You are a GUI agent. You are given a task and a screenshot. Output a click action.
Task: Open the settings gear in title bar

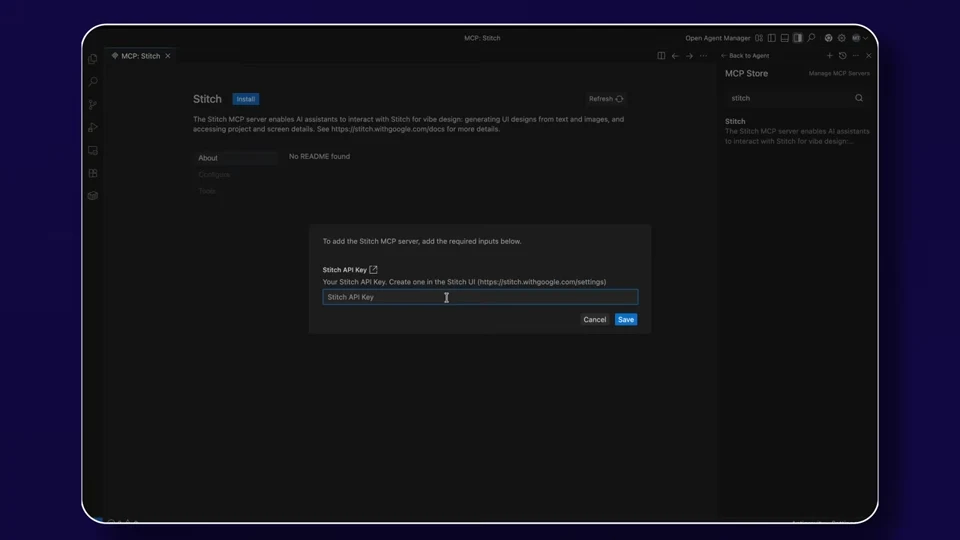pyautogui.click(x=842, y=38)
